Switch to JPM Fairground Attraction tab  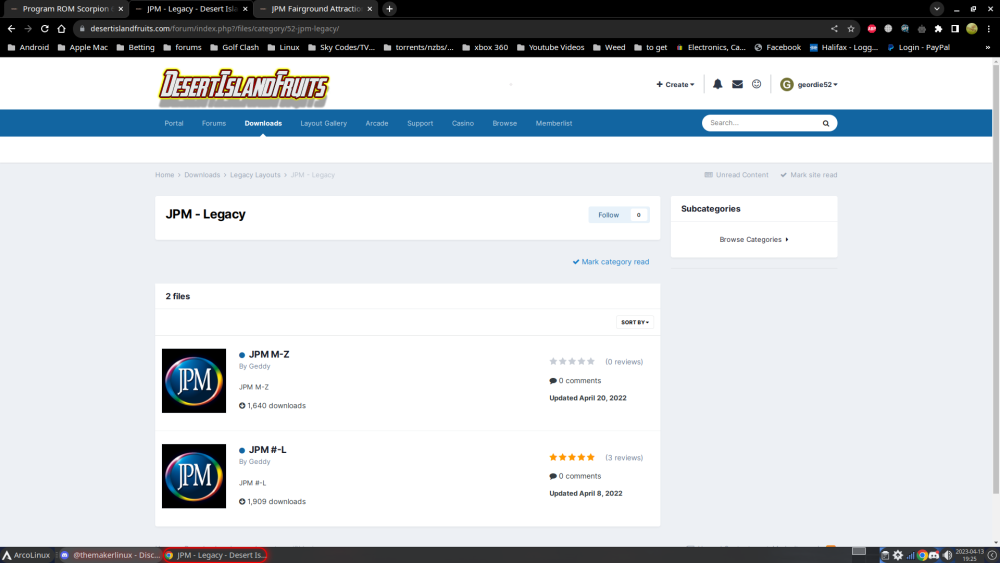[x=314, y=9]
